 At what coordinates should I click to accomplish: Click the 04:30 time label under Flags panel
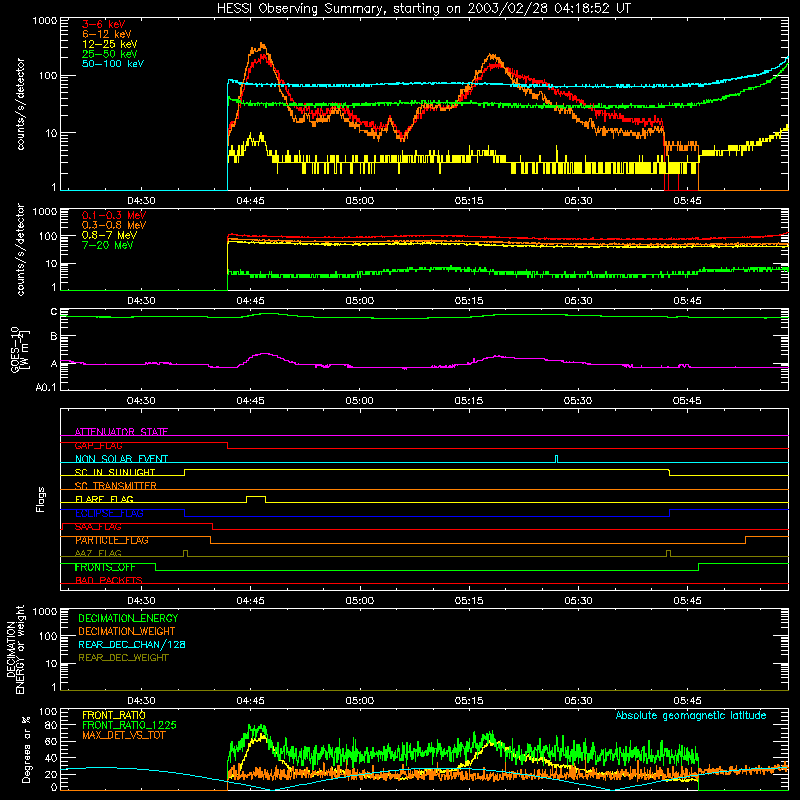141,601
